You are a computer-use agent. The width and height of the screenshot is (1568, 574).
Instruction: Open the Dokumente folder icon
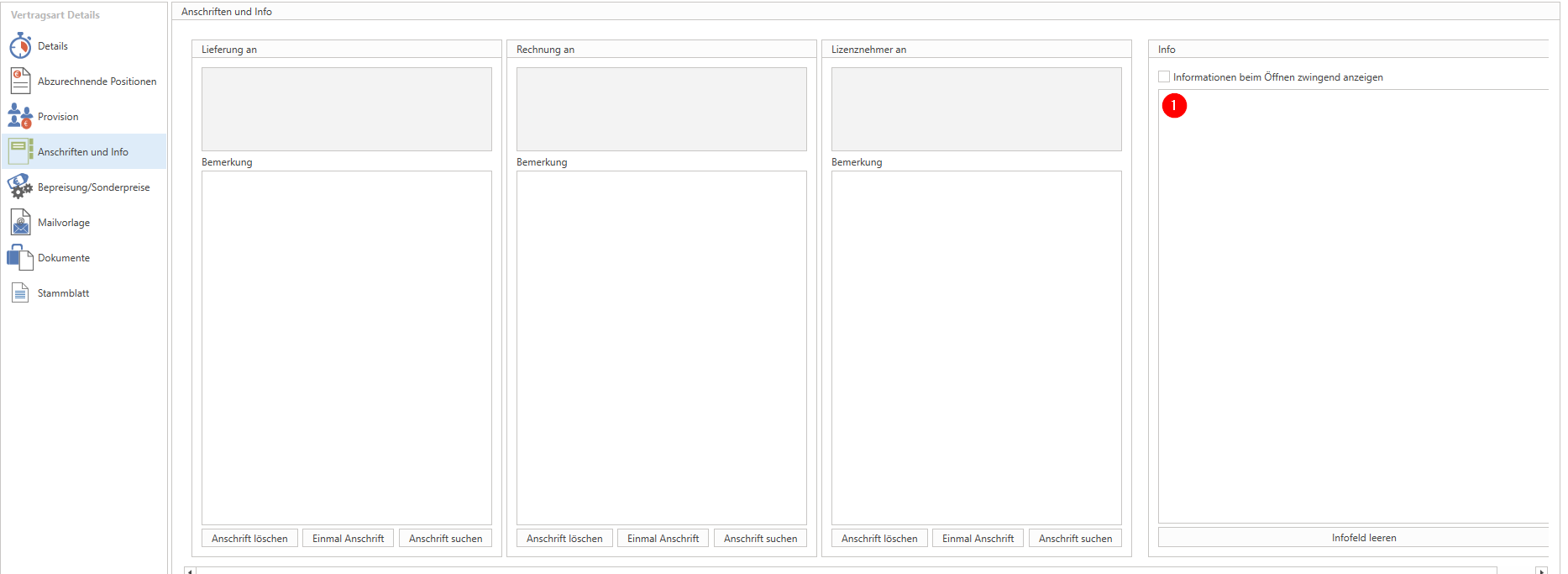[x=20, y=258]
